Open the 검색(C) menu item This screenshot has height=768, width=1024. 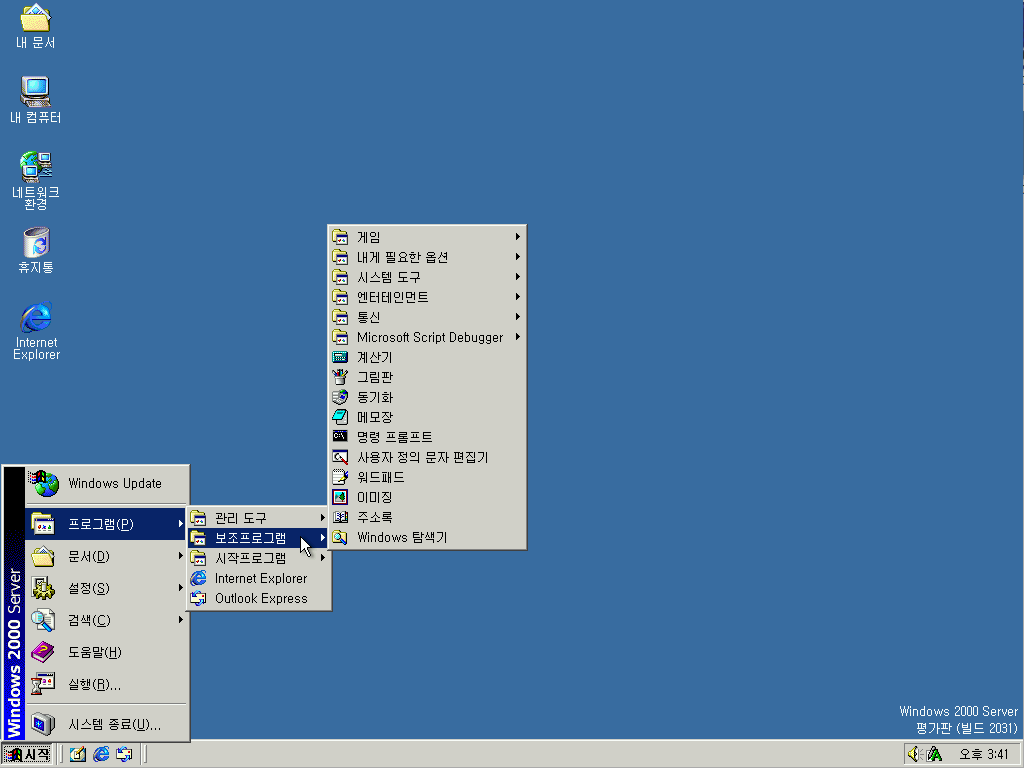coord(106,620)
